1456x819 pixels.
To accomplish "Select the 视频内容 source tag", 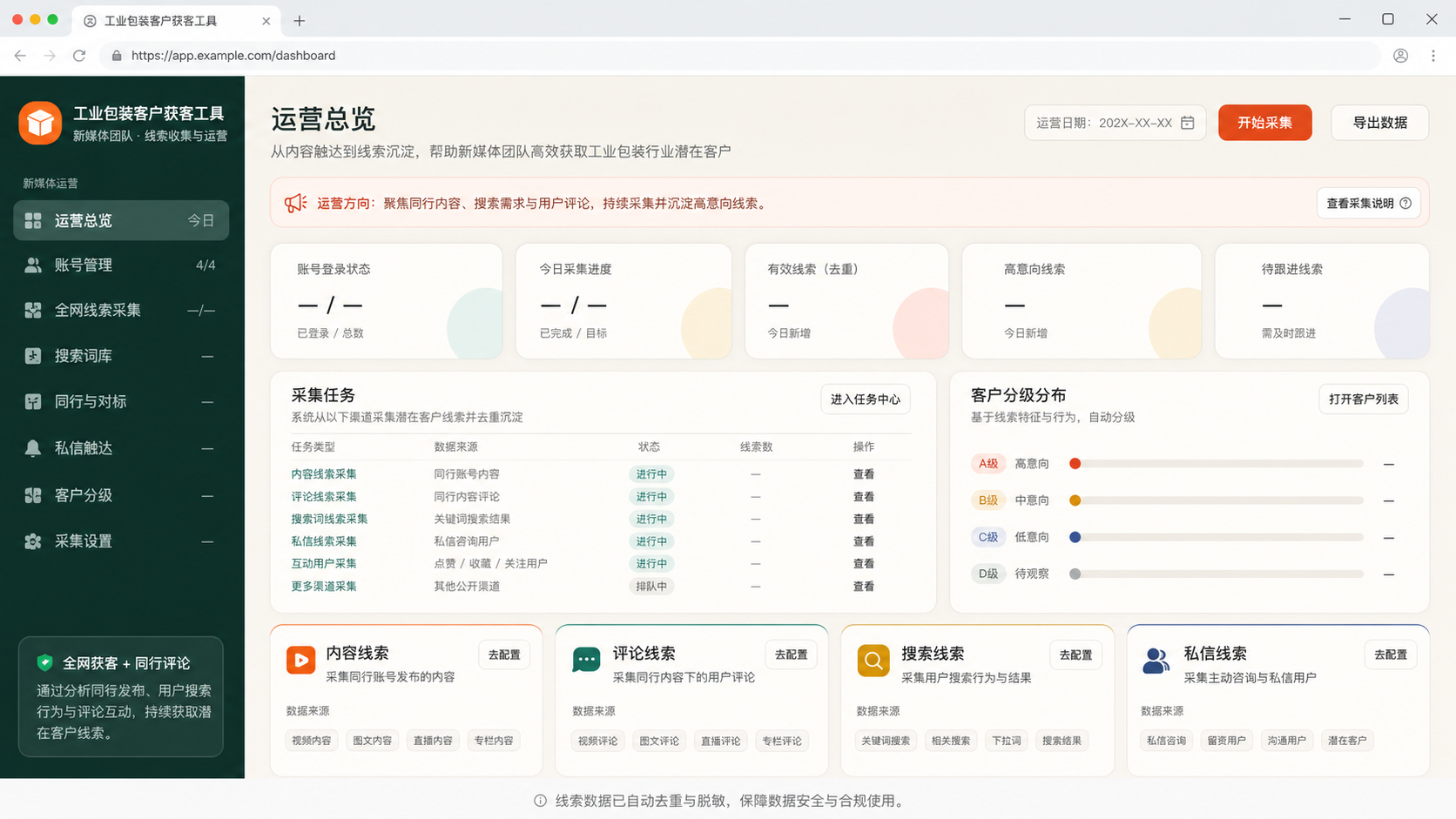I will (312, 741).
